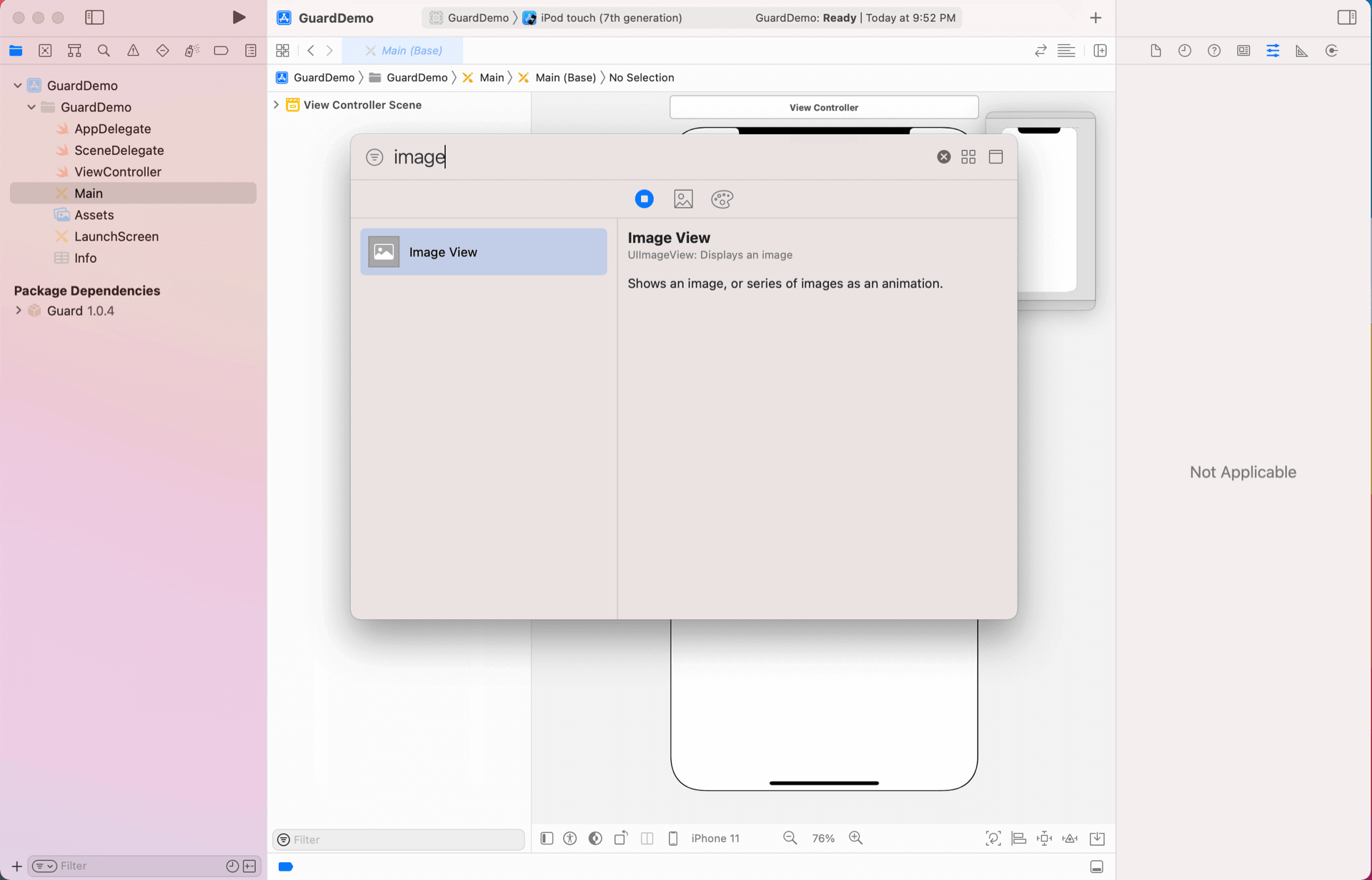Click the iPhone 11 device selector

click(x=715, y=839)
